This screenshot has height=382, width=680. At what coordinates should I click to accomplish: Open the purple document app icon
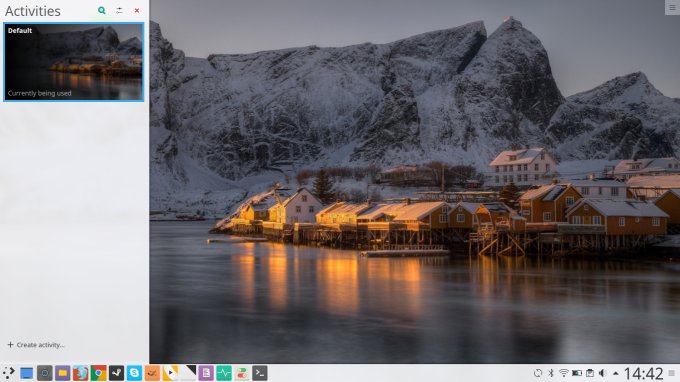pos(206,373)
